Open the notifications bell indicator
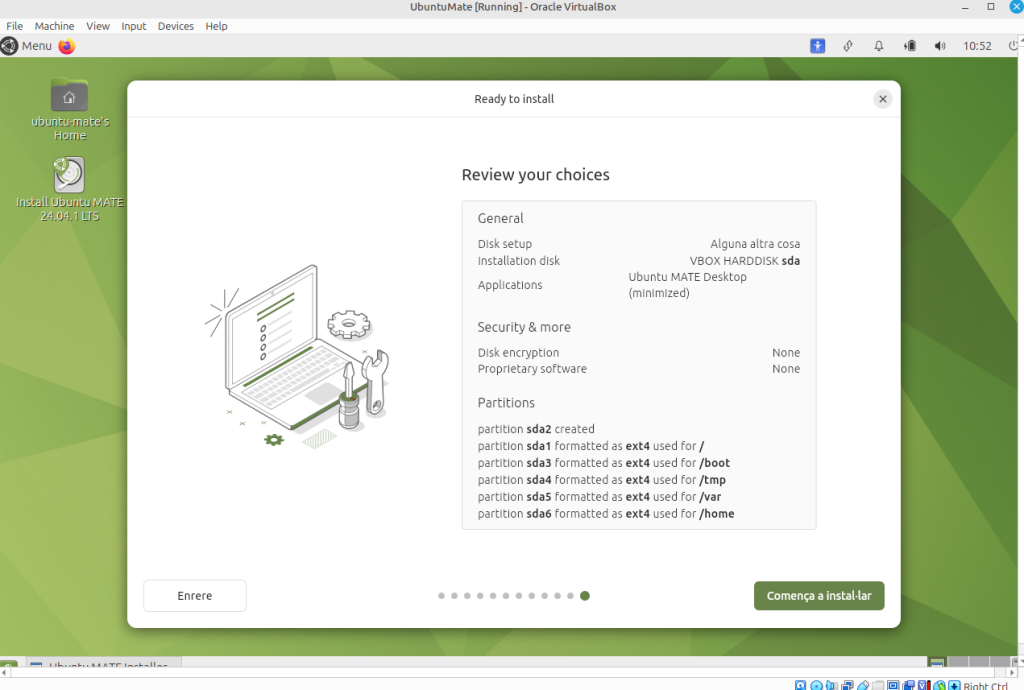This screenshot has width=1024, height=690. pos(879,46)
